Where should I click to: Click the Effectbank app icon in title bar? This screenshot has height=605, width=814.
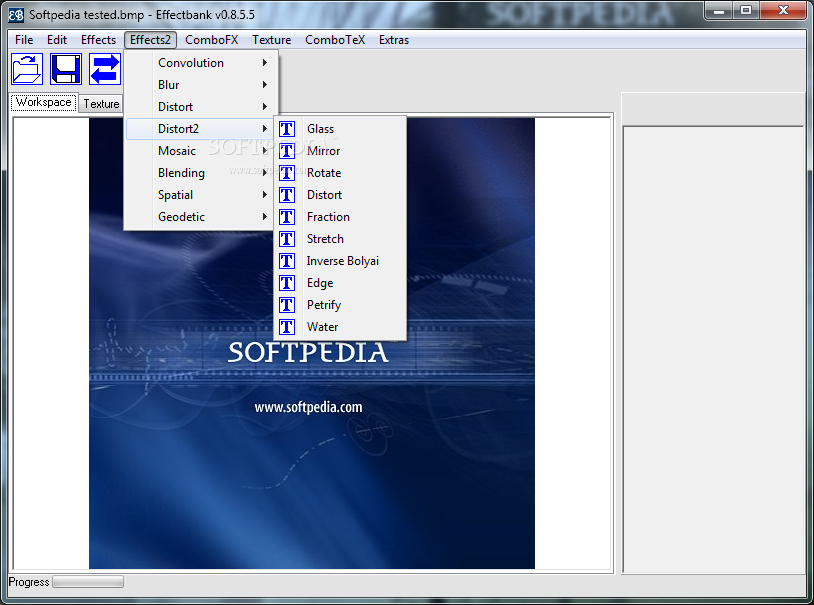coord(16,15)
